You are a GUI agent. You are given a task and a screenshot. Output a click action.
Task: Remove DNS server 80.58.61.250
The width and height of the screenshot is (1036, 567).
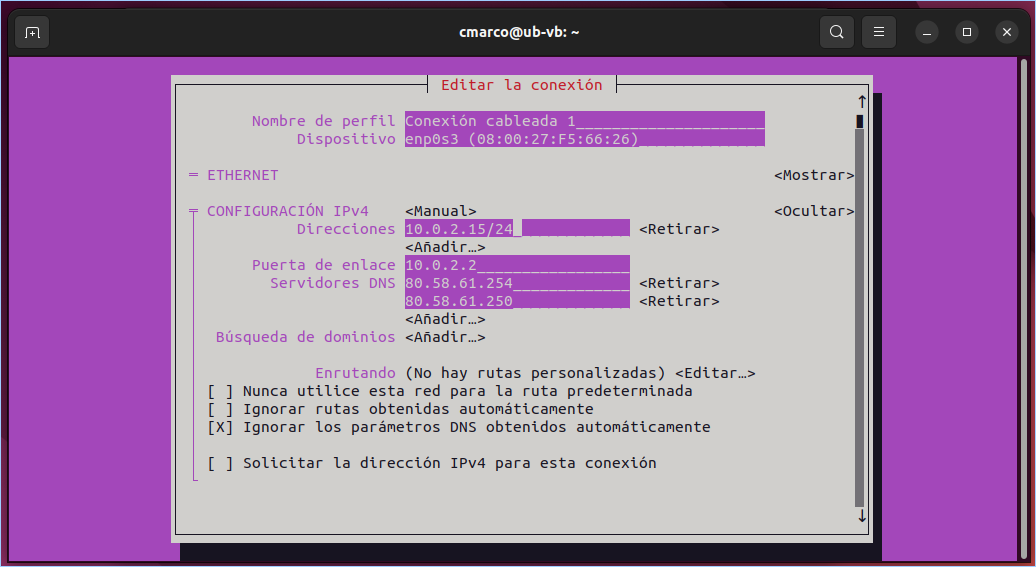pos(679,301)
